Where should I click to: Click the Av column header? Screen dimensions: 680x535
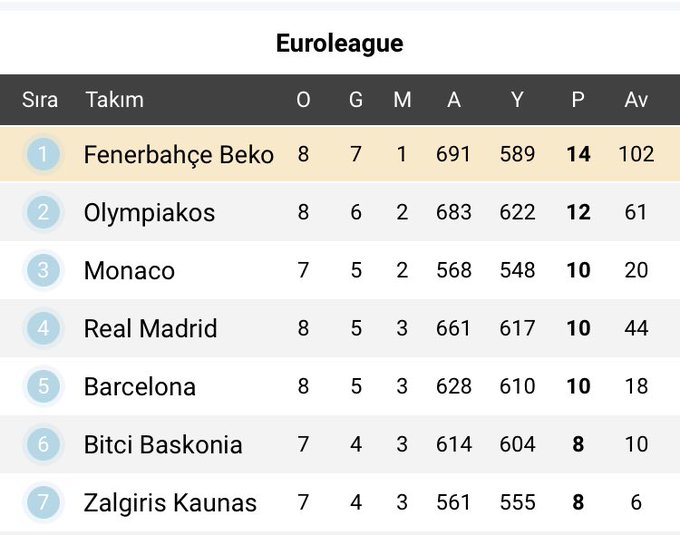tap(636, 100)
